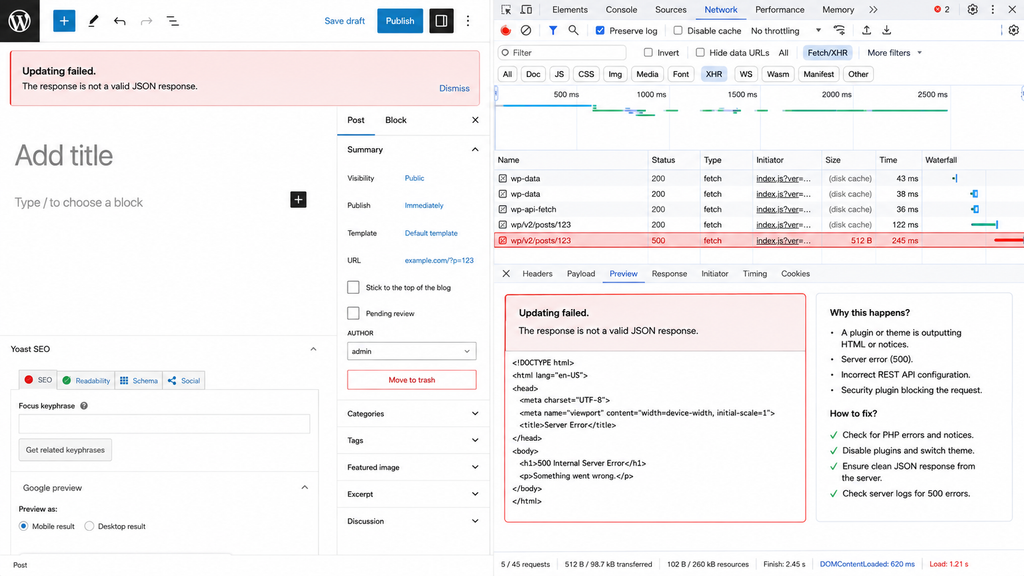Screen dimensions: 1024x576
Task: Open the Console tab in DevTools
Action: [x=621, y=10]
